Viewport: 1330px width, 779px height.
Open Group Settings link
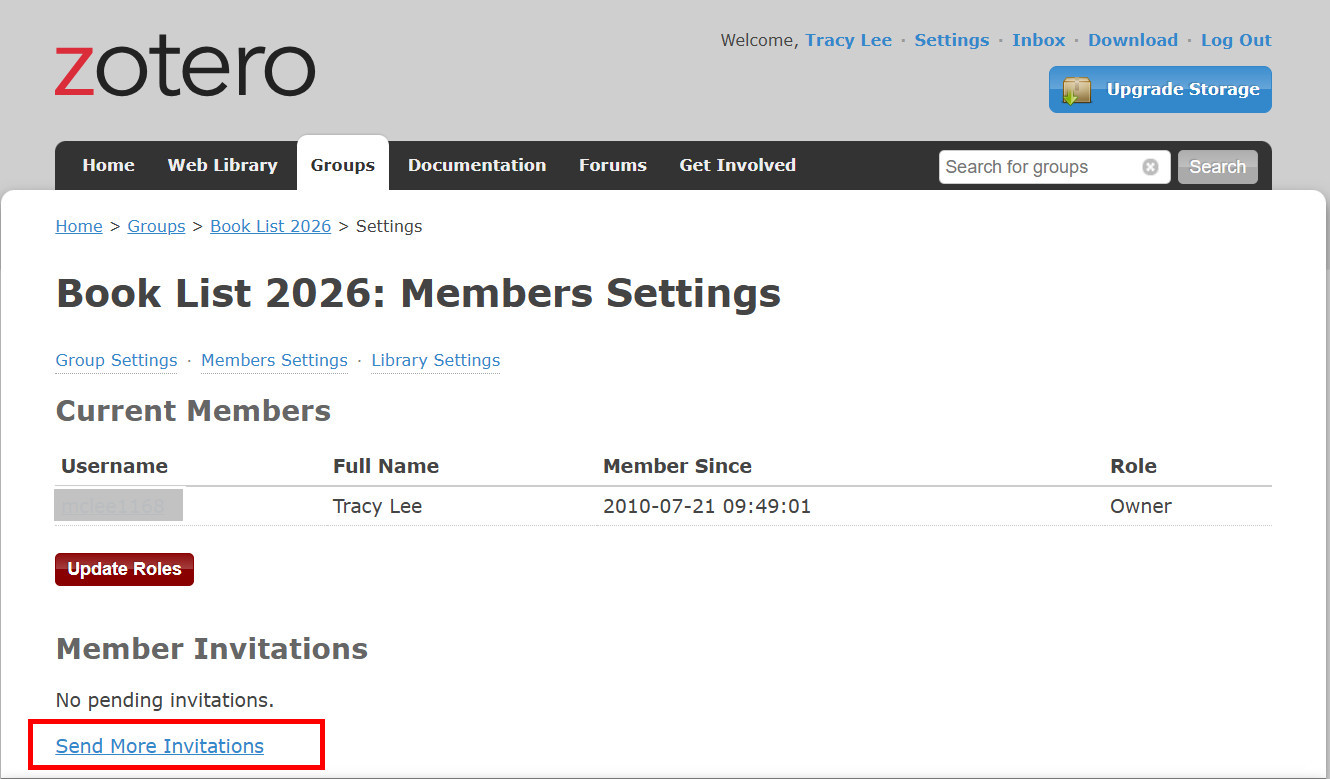116,360
